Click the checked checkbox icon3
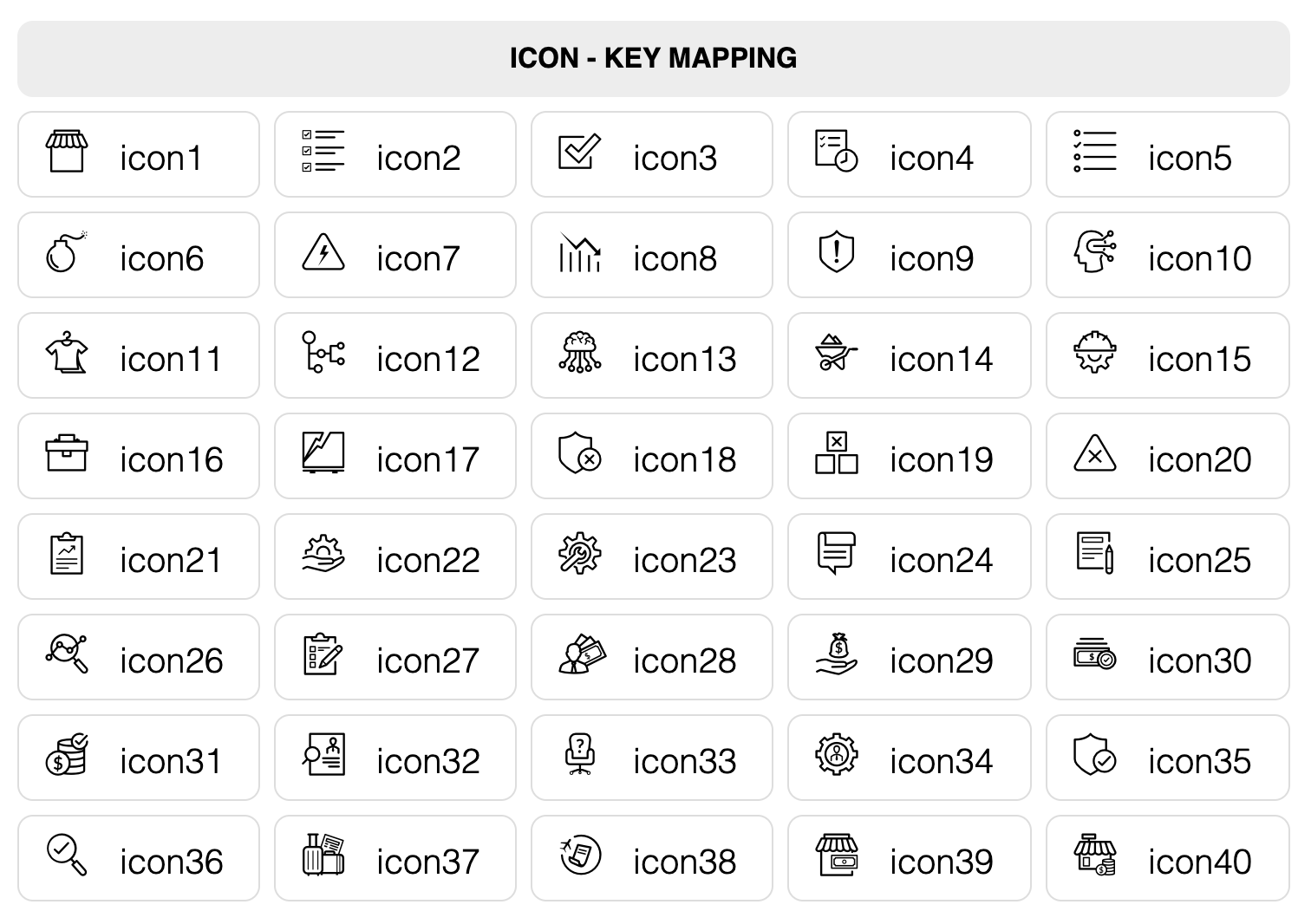The image size is (1311, 924). click(x=580, y=152)
